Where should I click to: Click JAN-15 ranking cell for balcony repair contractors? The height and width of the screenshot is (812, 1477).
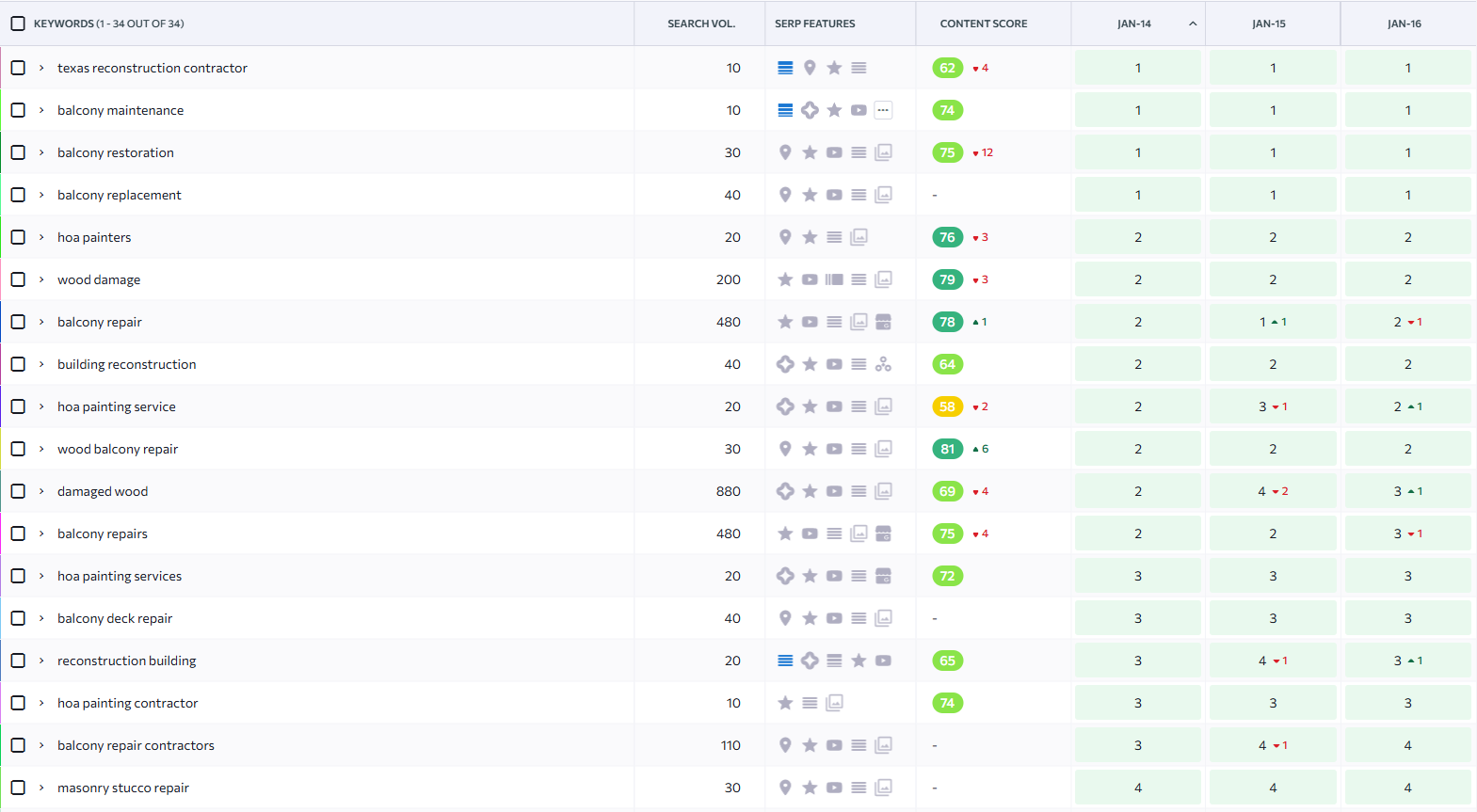pyautogui.click(x=1273, y=745)
